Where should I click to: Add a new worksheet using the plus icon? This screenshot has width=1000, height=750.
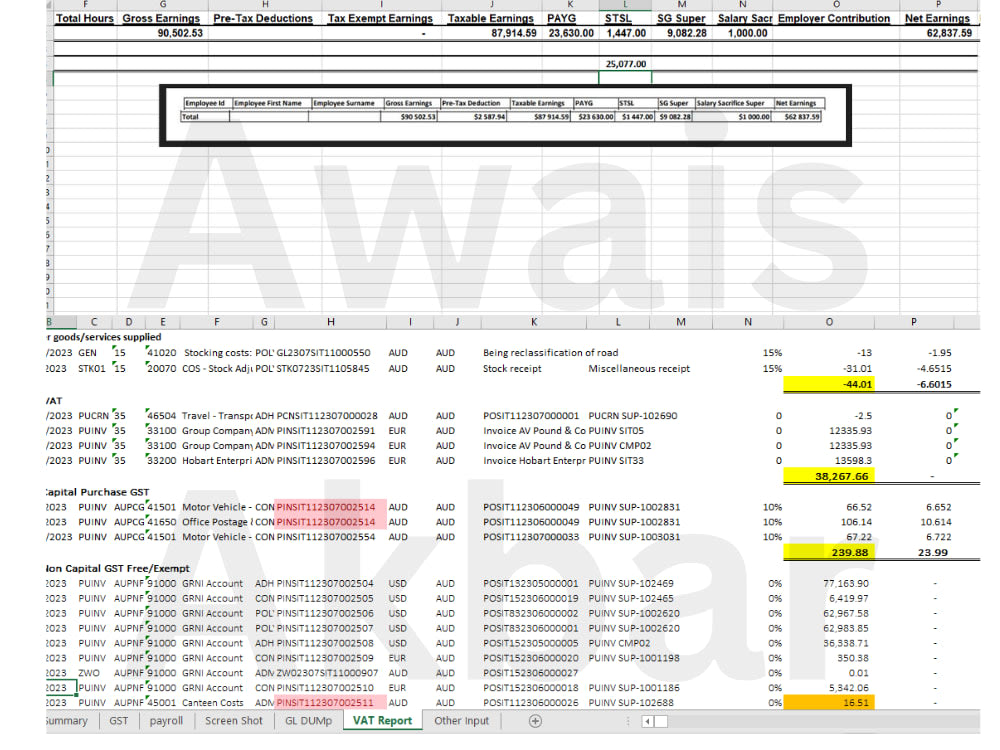(x=535, y=721)
